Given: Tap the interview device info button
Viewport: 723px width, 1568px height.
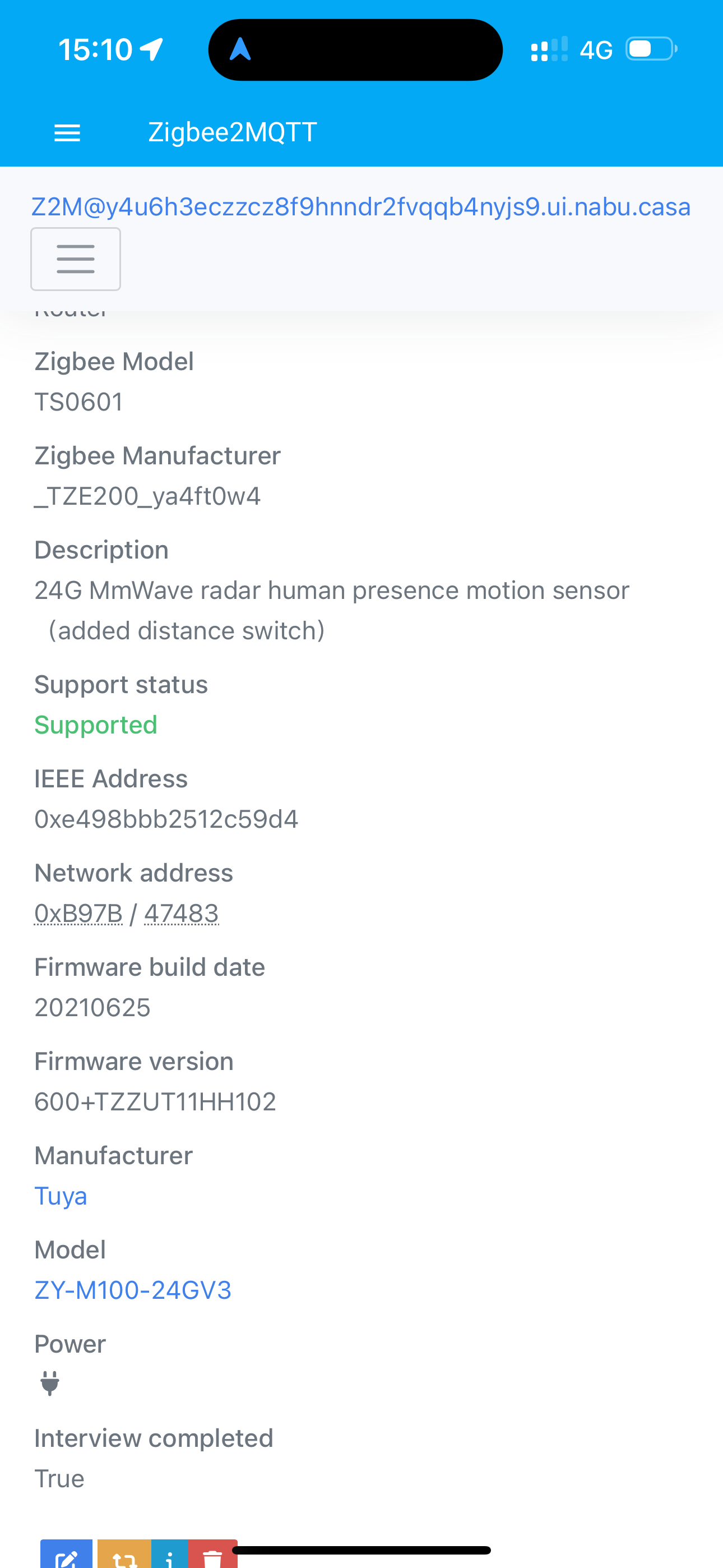Looking at the screenshot, I should point(170,1555).
